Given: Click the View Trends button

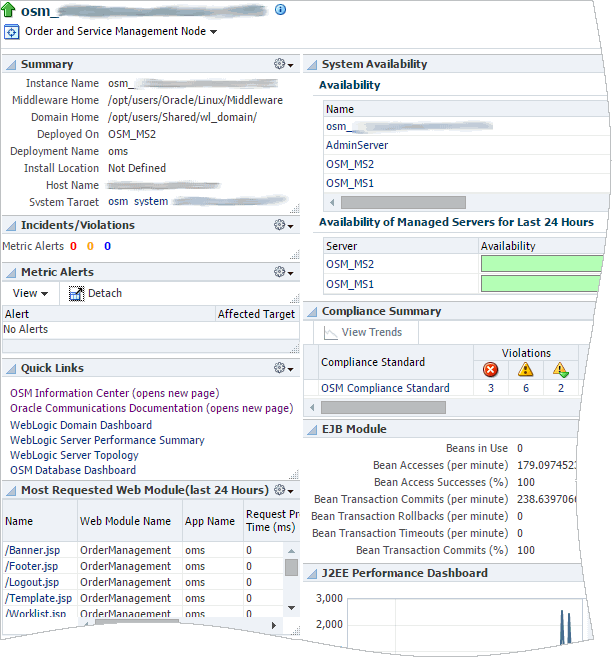Looking at the screenshot, I should [x=363, y=332].
